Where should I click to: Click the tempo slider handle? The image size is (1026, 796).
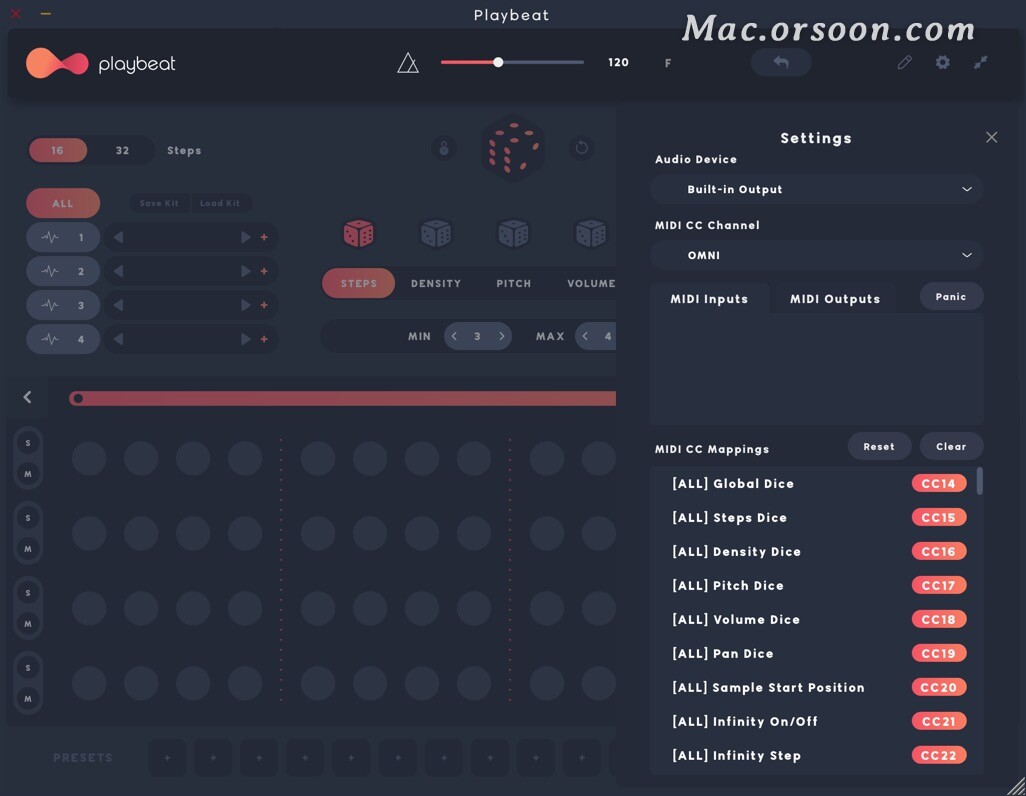pos(498,62)
